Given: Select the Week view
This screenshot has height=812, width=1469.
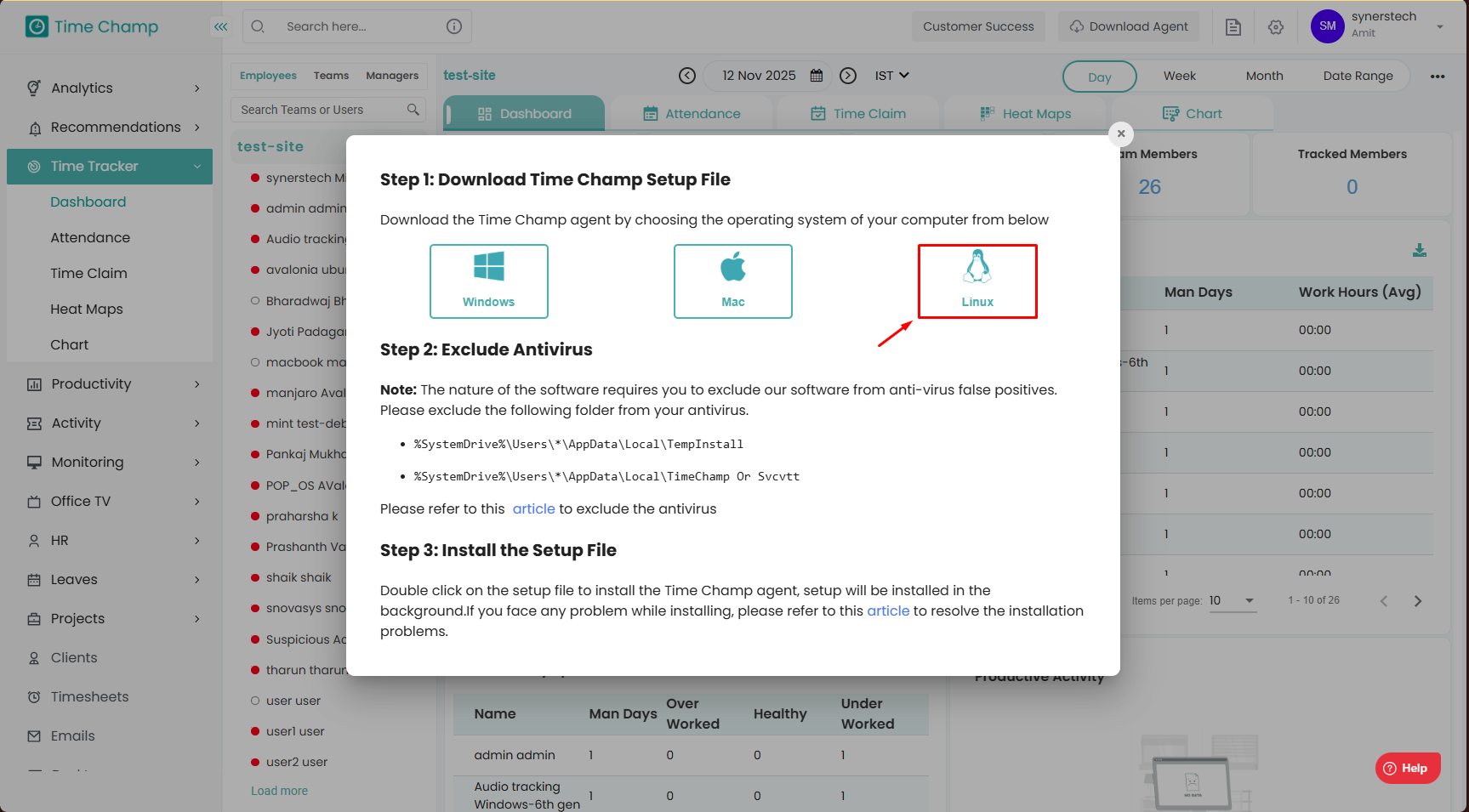Looking at the screenshot, I should 1180,76.
